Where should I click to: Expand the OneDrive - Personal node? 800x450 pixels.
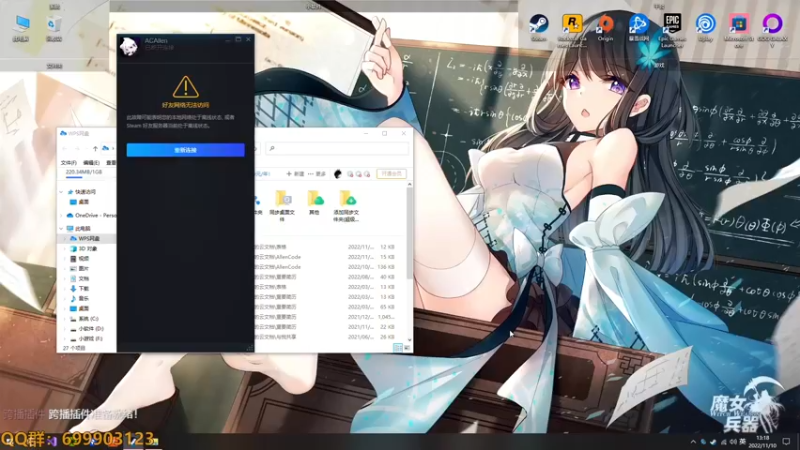pyautogui.click(x=62, y=215)
